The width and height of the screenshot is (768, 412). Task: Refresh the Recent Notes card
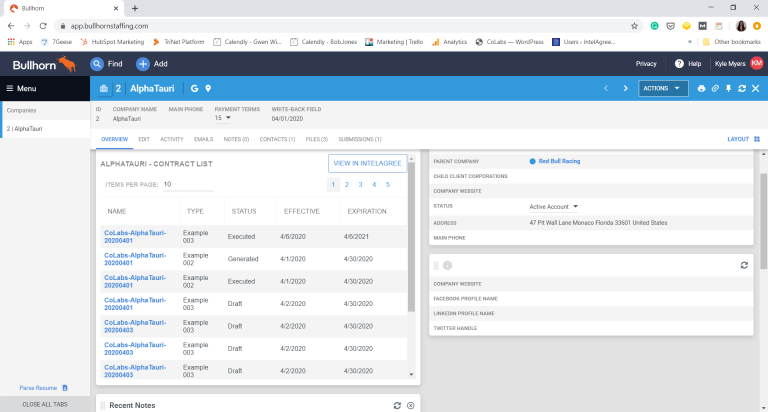tap(397, 405)
